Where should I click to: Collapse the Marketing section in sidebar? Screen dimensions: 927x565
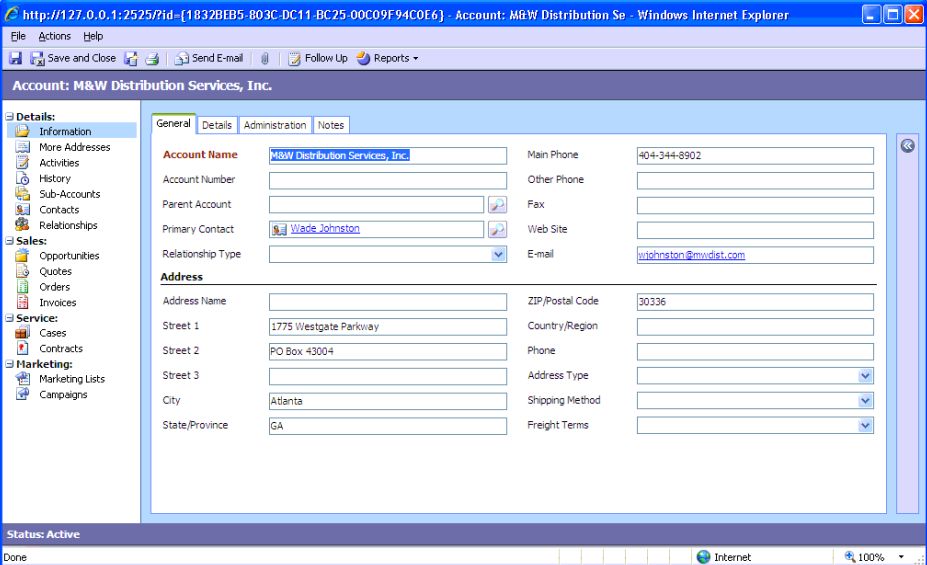[x=9, y=364]
